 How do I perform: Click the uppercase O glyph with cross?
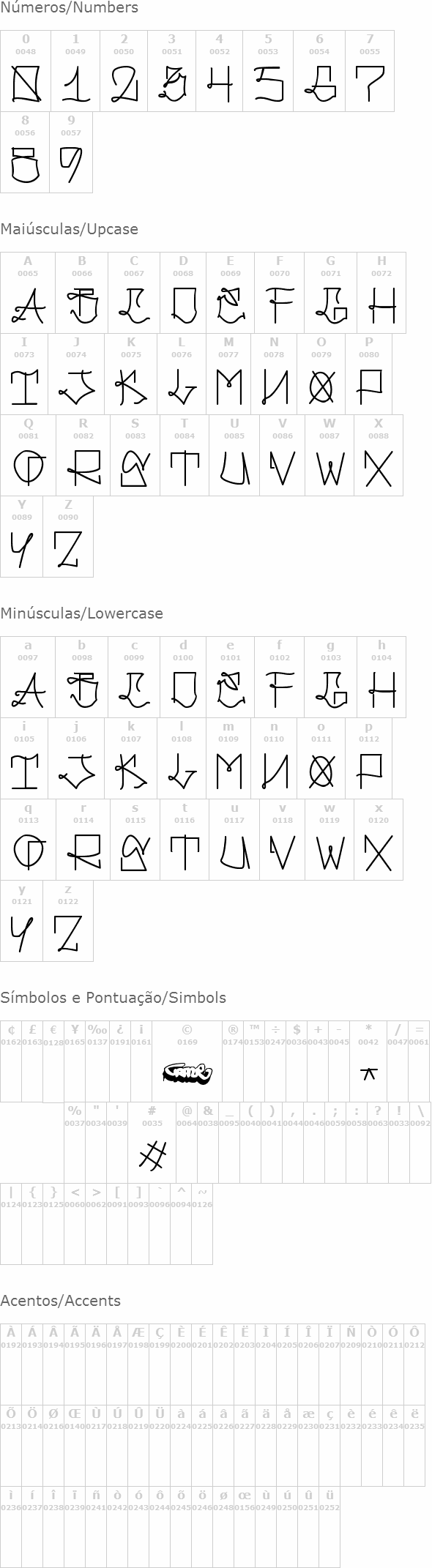[321, 387]
